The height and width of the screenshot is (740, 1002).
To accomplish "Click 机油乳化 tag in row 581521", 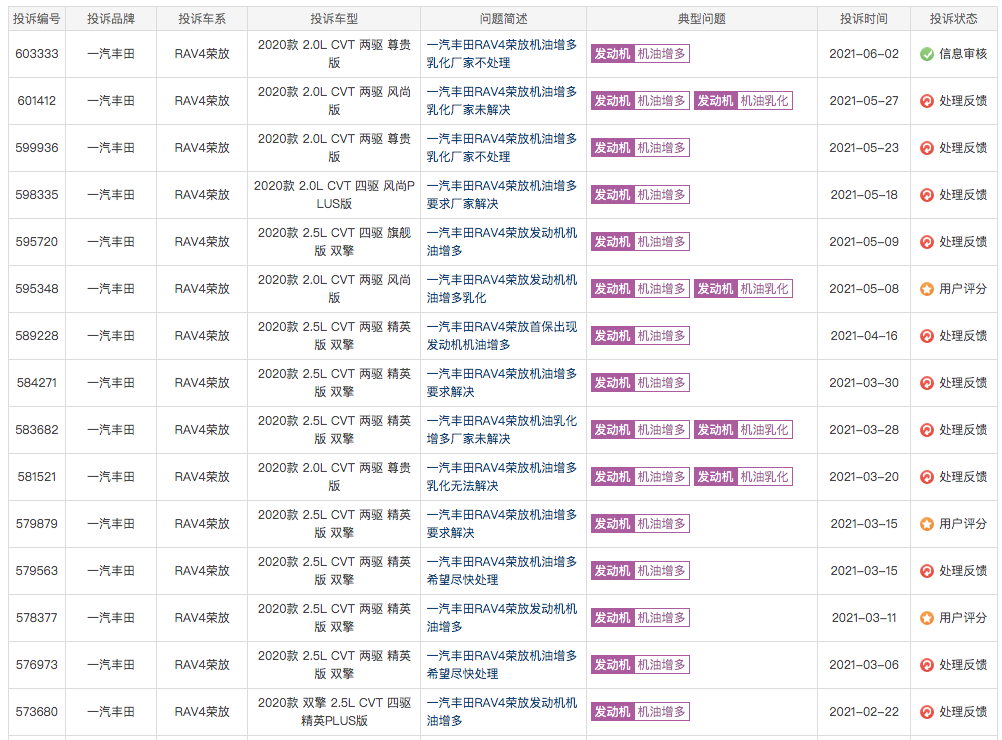I will [x=764, y=477].
